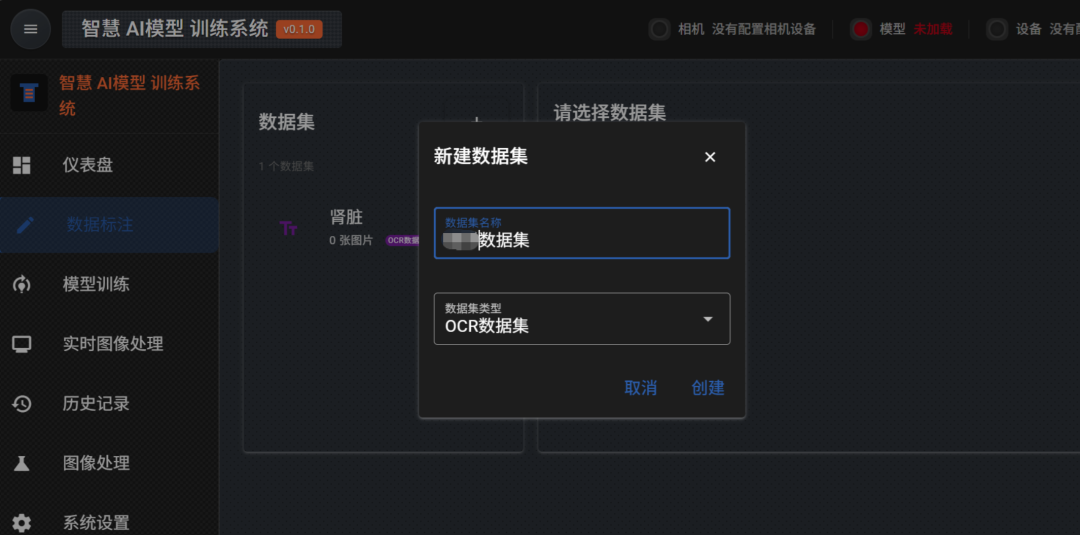Click the gear icon for 系统设置
This screenshot has height=535, width=1080.
[22, 523]
